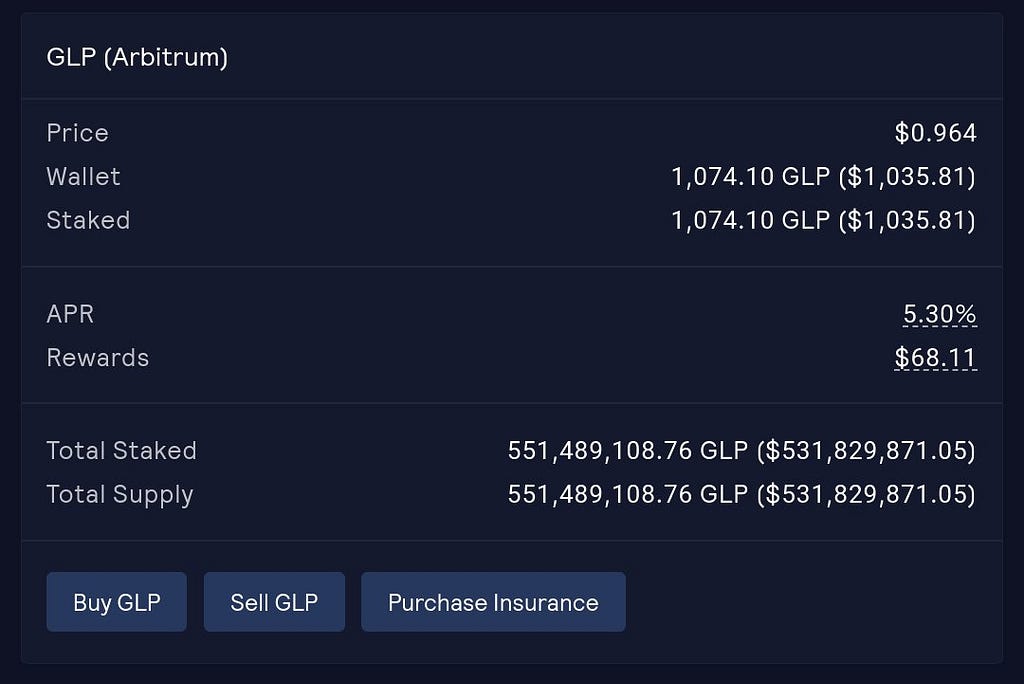Click the Staked row label
This screenshot has height=684, width=1024.
[x=88, y=221]
